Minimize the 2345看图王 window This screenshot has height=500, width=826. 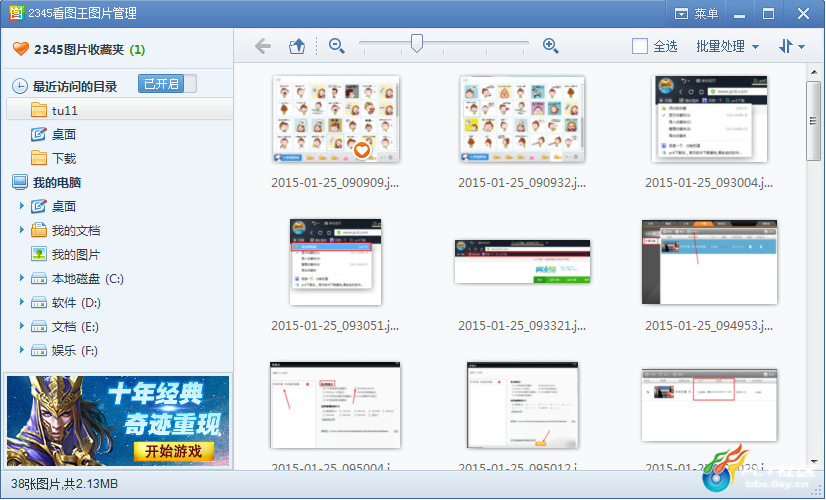point(739,14)
